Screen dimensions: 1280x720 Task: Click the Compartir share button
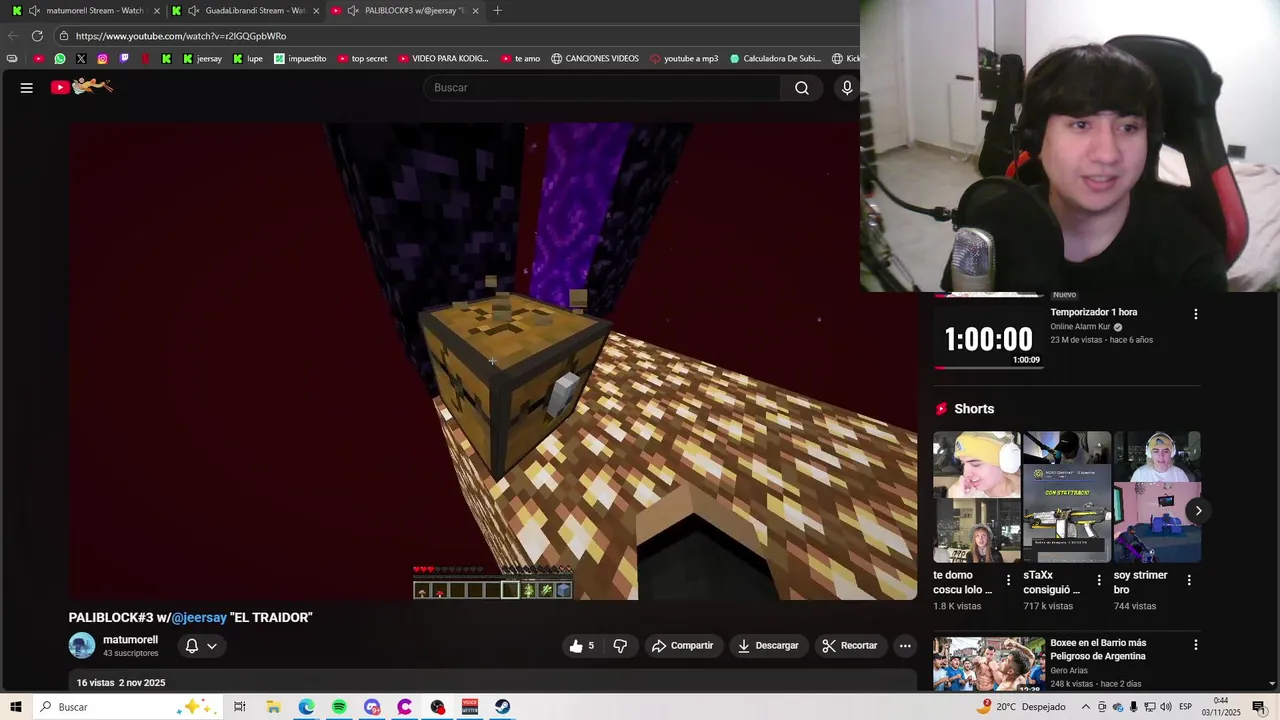[683, 646]
